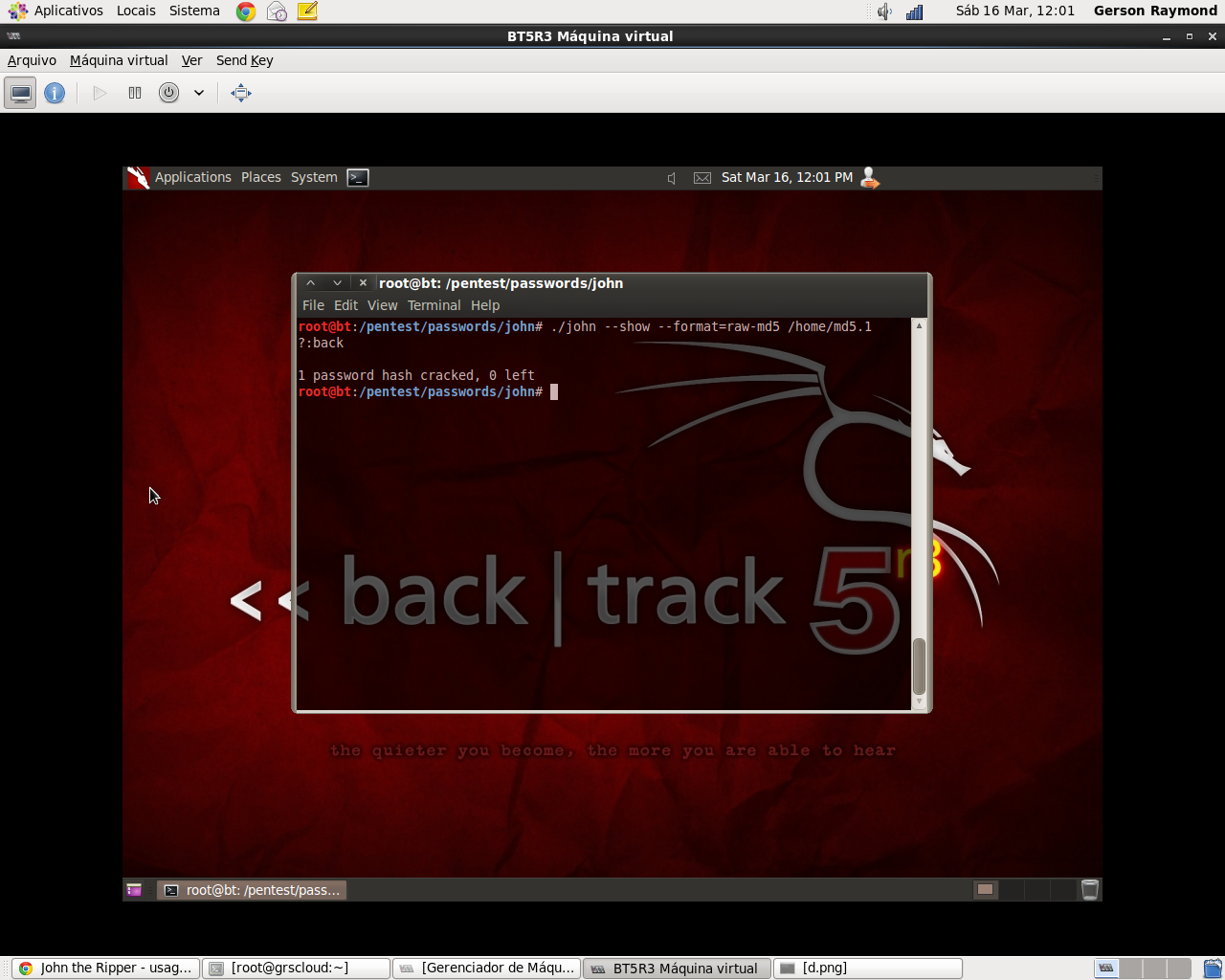Image resolution: width=1225 pixels, height=980 pixels.
Task: Switch to Gerenciador de Máquinas window
Action: 486,968
